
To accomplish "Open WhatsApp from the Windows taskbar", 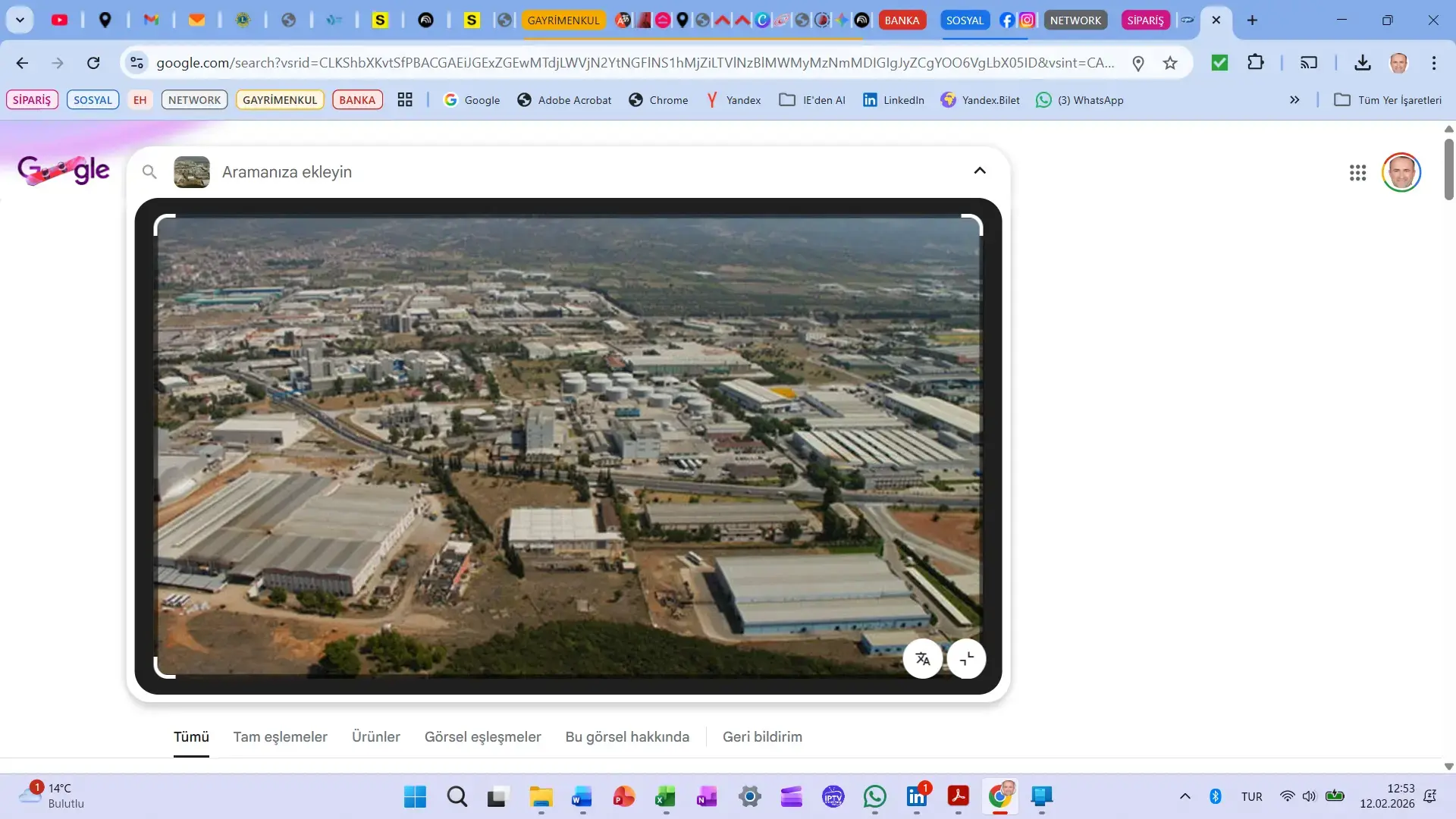I will pos(874,796).
